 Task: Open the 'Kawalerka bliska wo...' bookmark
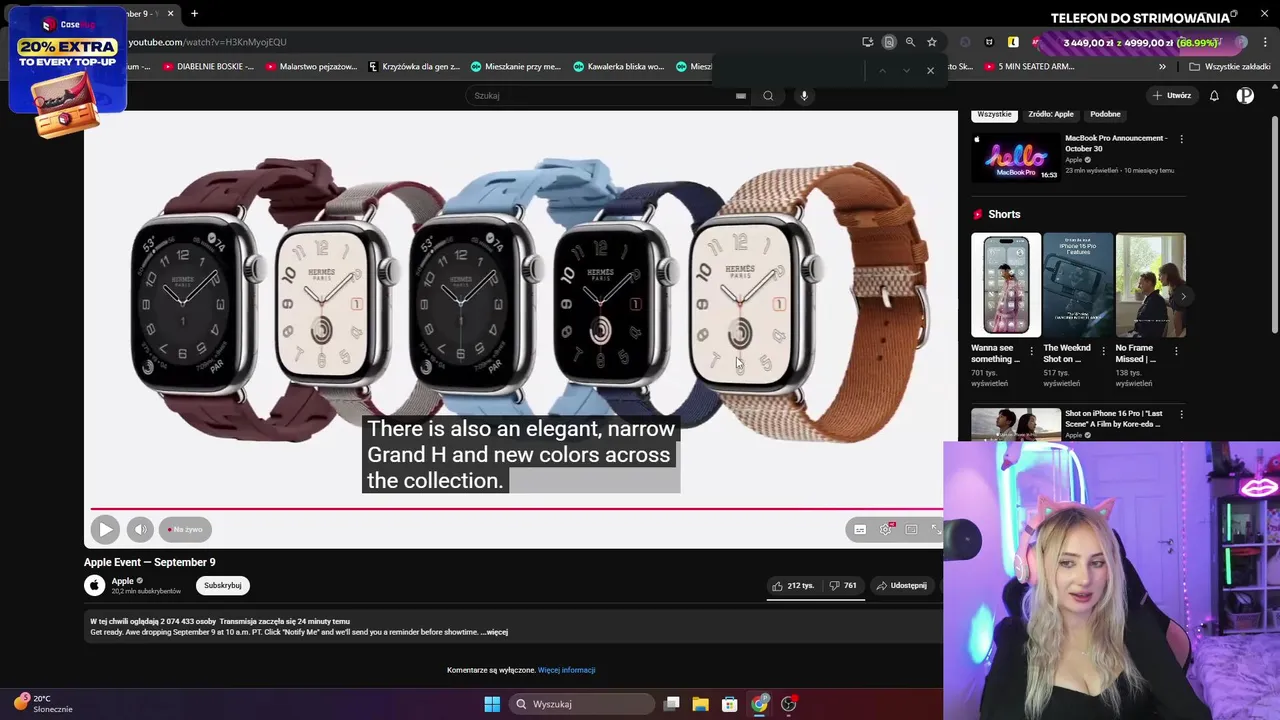tap(619, 67)
